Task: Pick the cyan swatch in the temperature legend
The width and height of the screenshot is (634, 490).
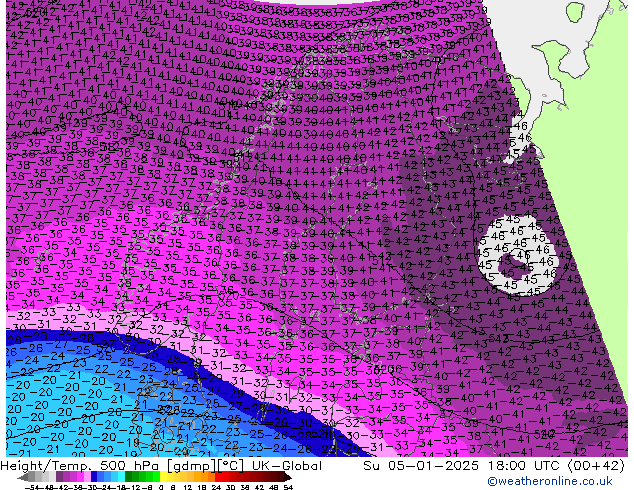Action: click(121, 477)
